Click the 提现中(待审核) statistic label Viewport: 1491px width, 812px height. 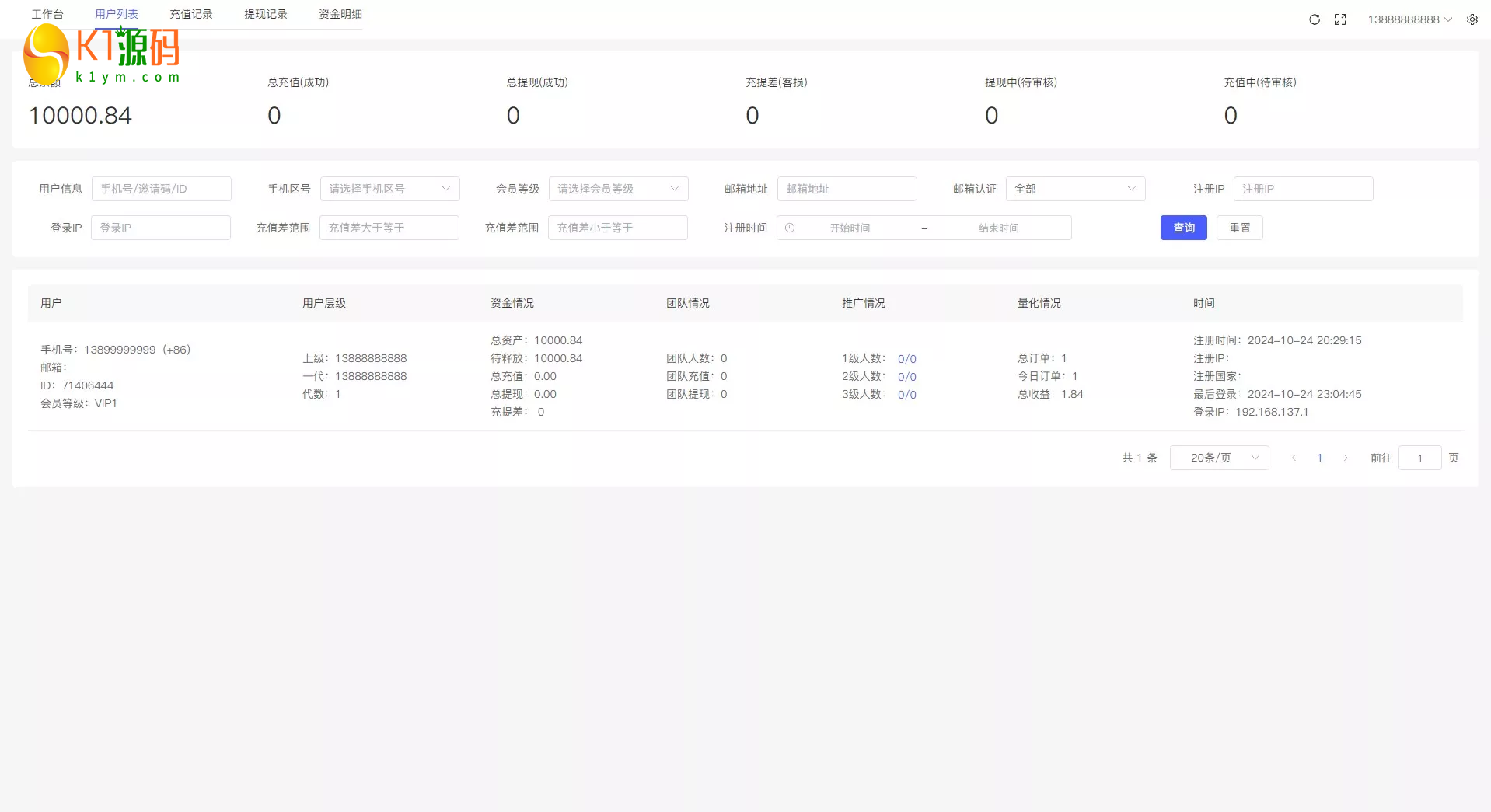(x=1021, y=82)
